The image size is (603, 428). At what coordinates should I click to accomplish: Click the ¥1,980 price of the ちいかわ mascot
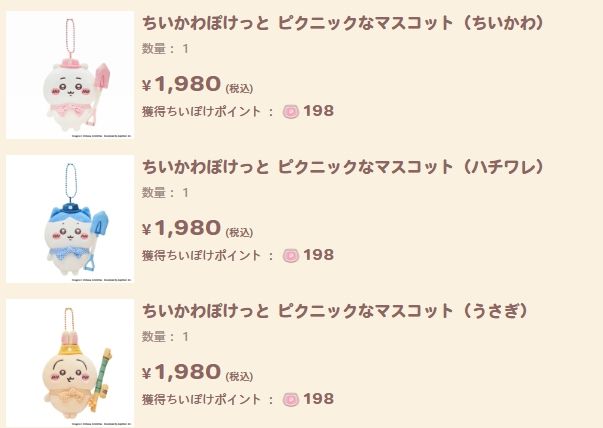coord(182,84)
